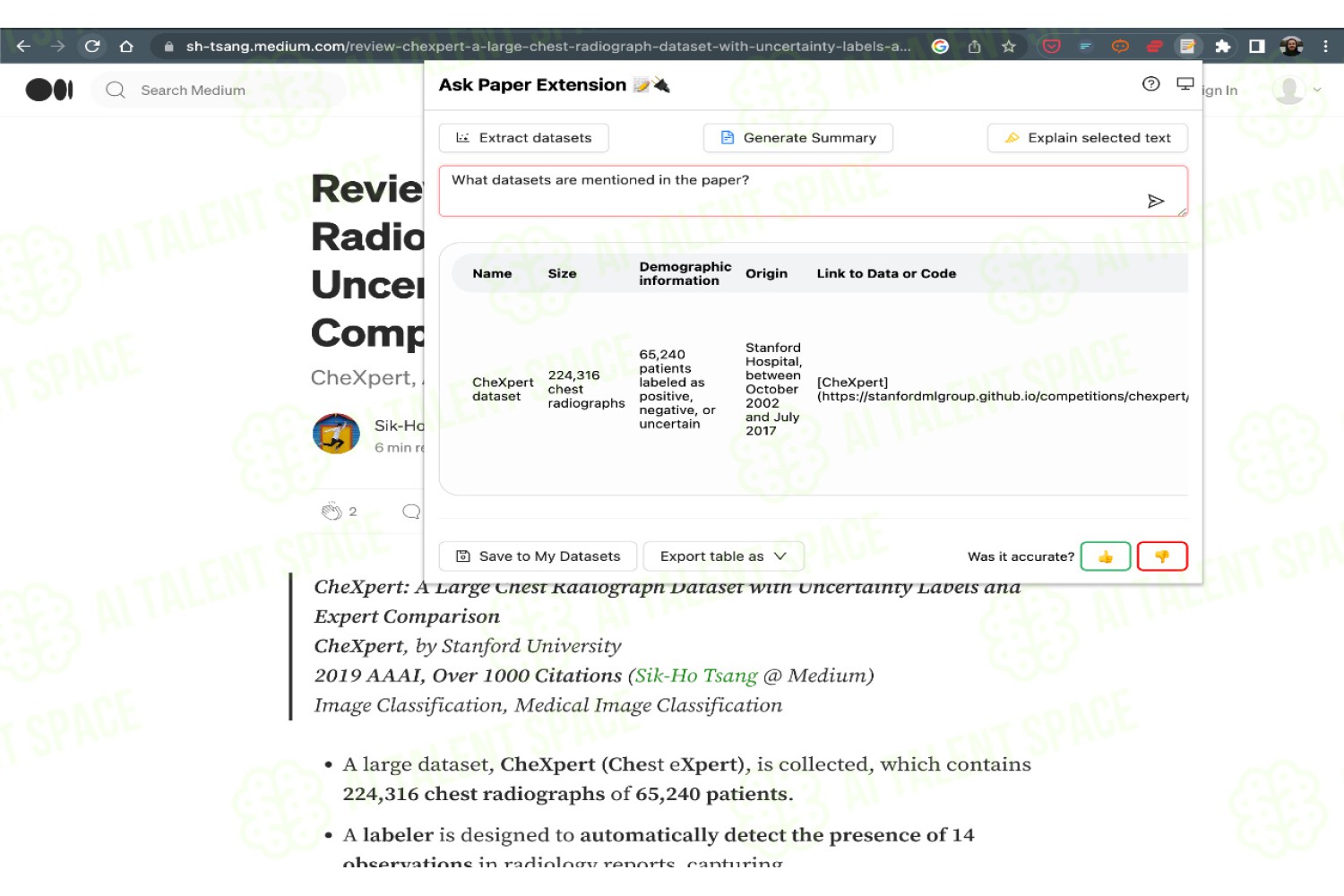Bookmark this page with star icon

point(1009,47)
